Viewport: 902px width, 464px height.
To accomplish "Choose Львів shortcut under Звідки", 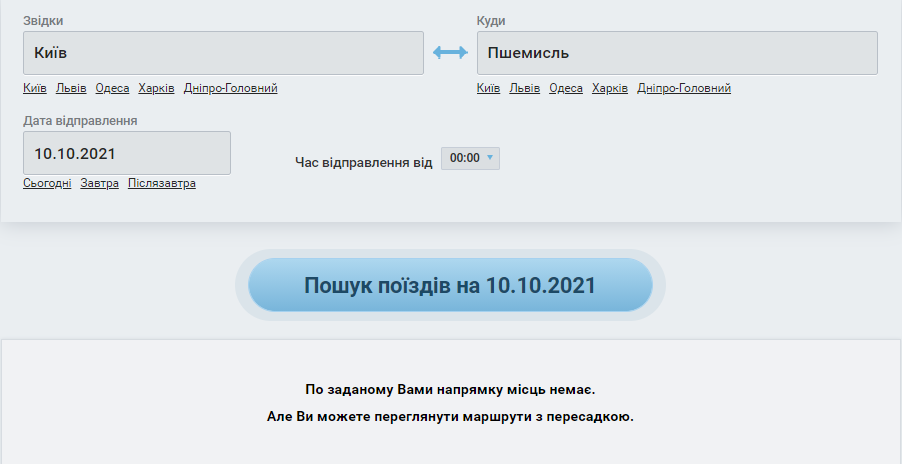I will (x=71, y=89).
